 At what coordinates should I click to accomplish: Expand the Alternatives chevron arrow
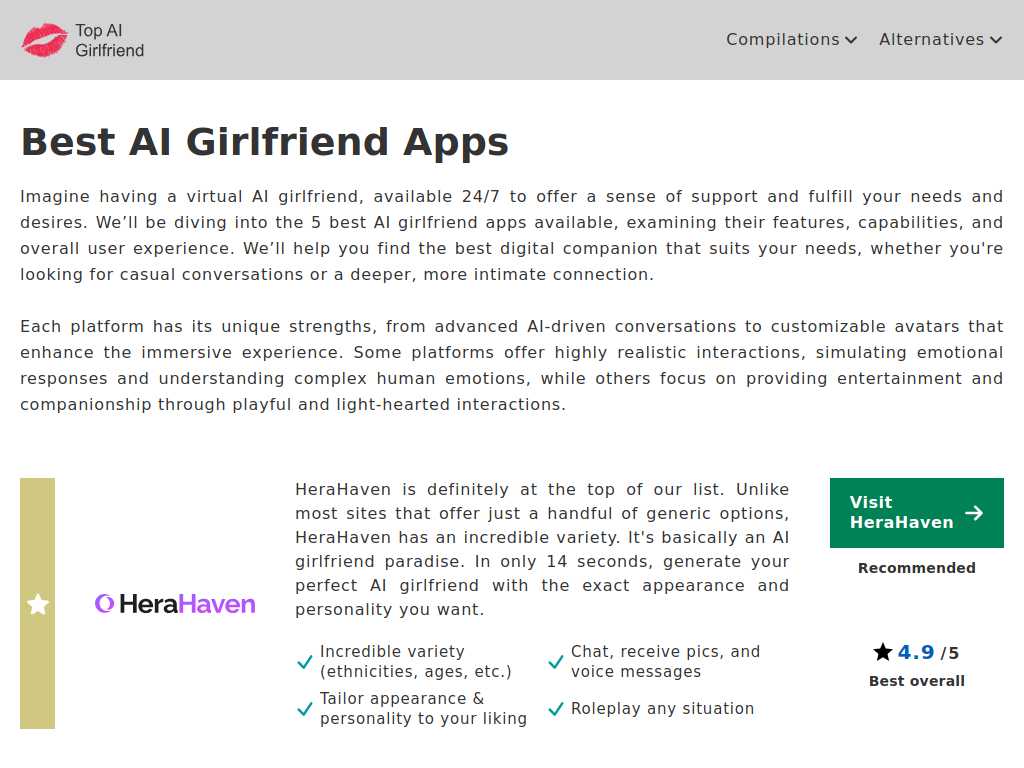(995, 40)
